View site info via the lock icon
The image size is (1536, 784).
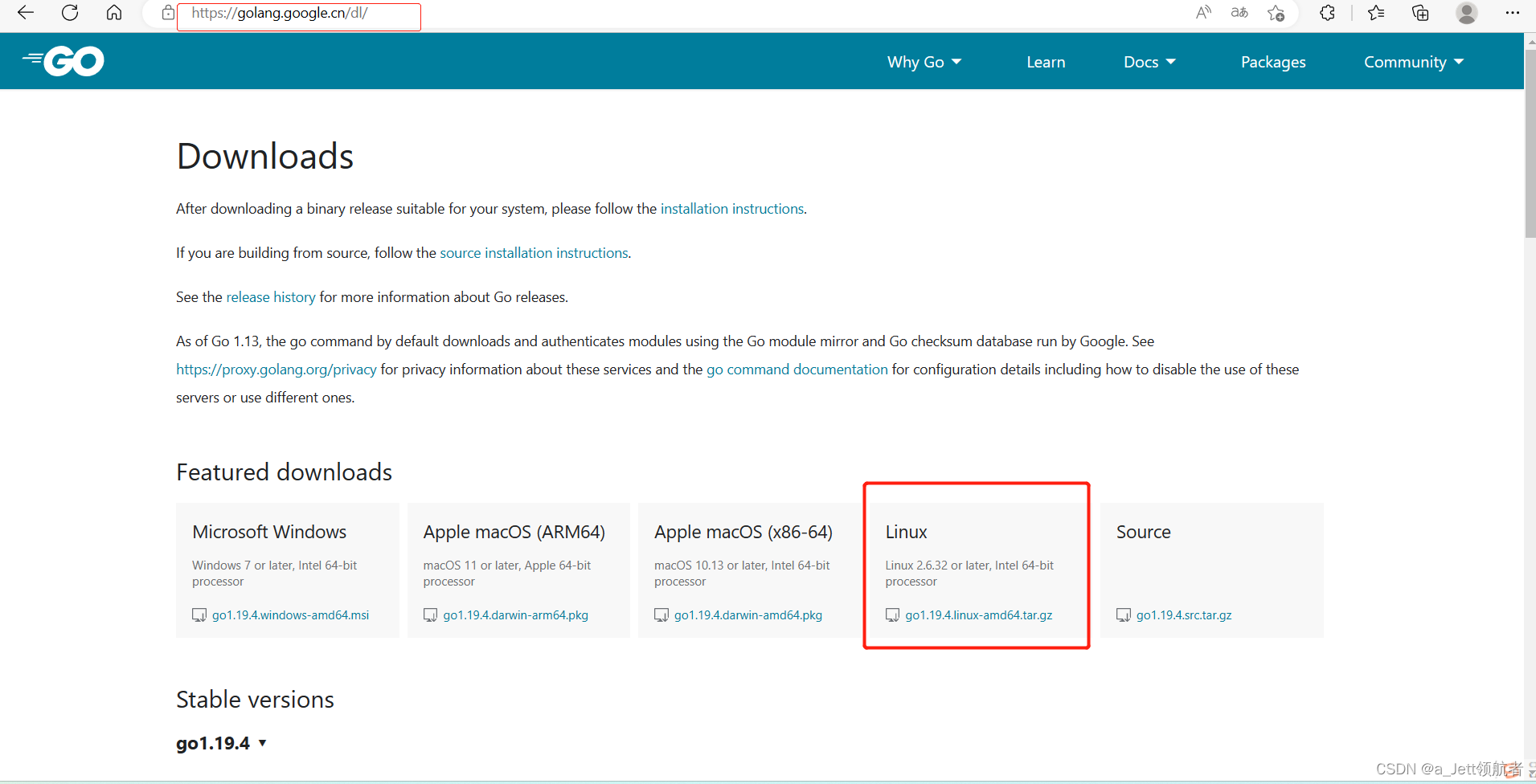click(168, 12)
